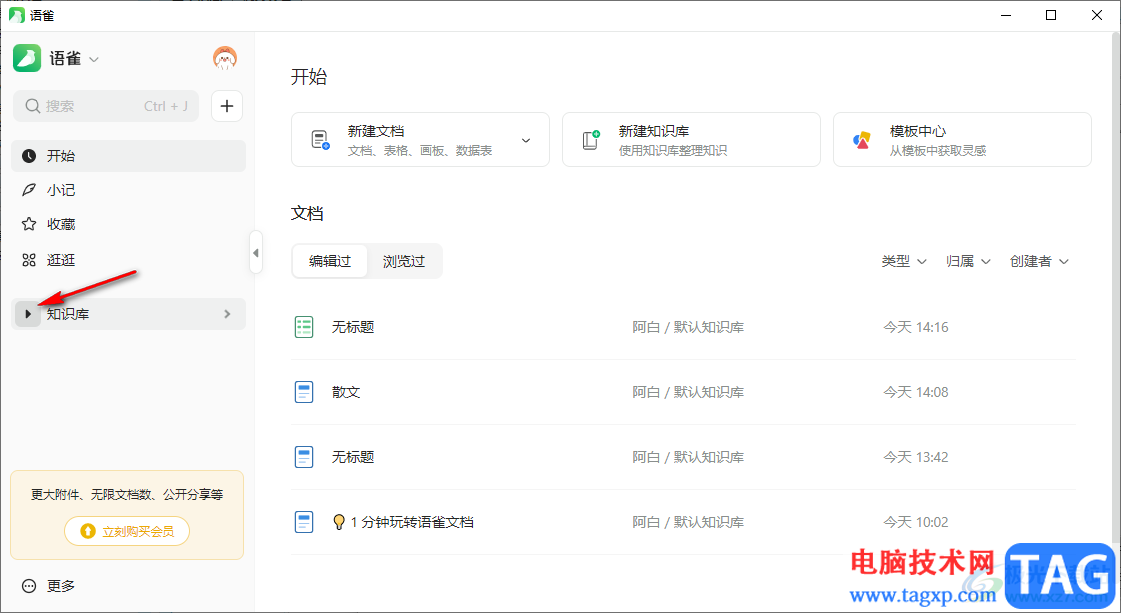1121x613 pixels.
Task: Click the 新建文档 card title
Action: point(376,132)
